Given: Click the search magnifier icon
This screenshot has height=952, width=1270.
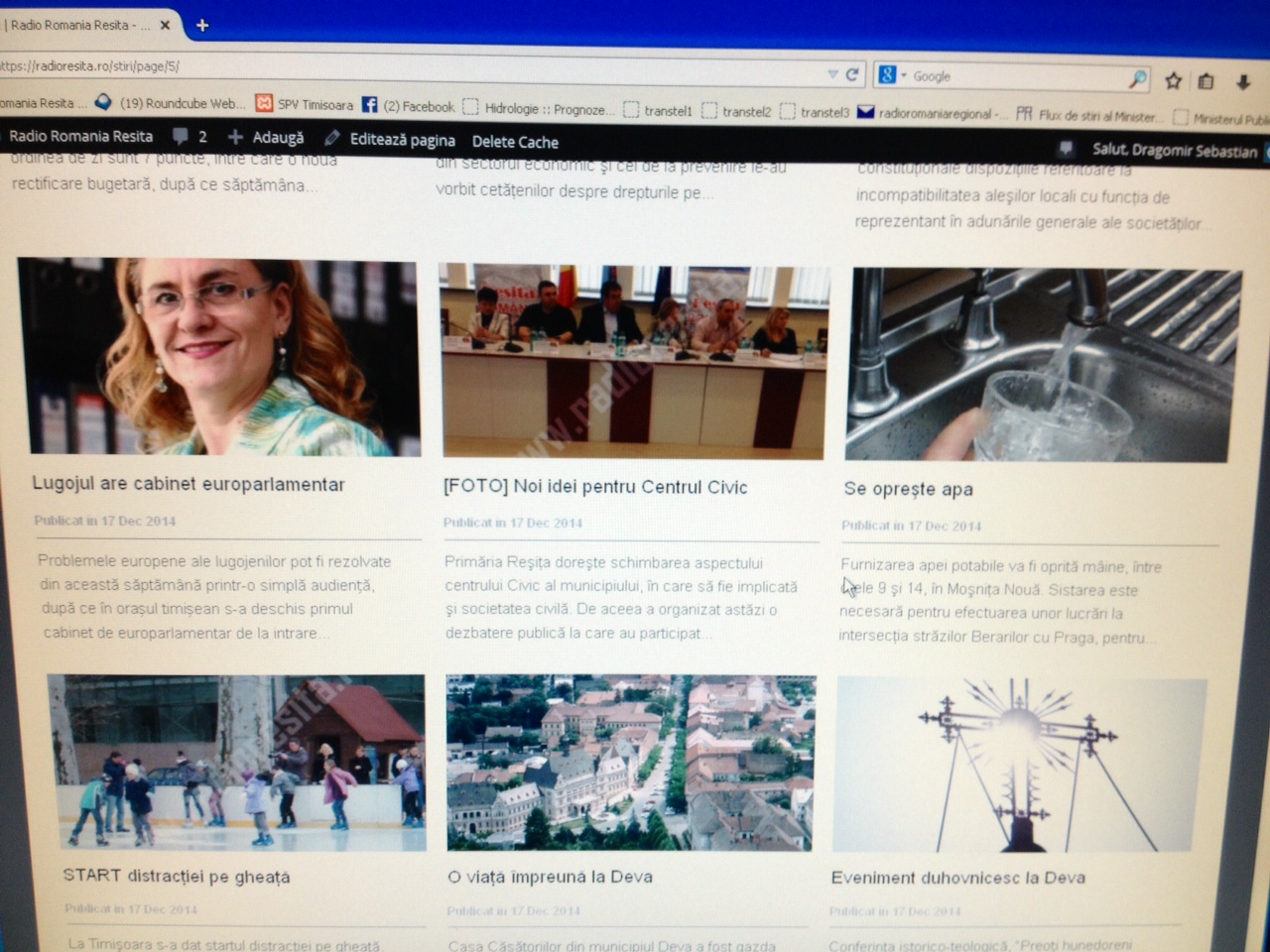Looking at the screenshot, I should click(1137, 78).
